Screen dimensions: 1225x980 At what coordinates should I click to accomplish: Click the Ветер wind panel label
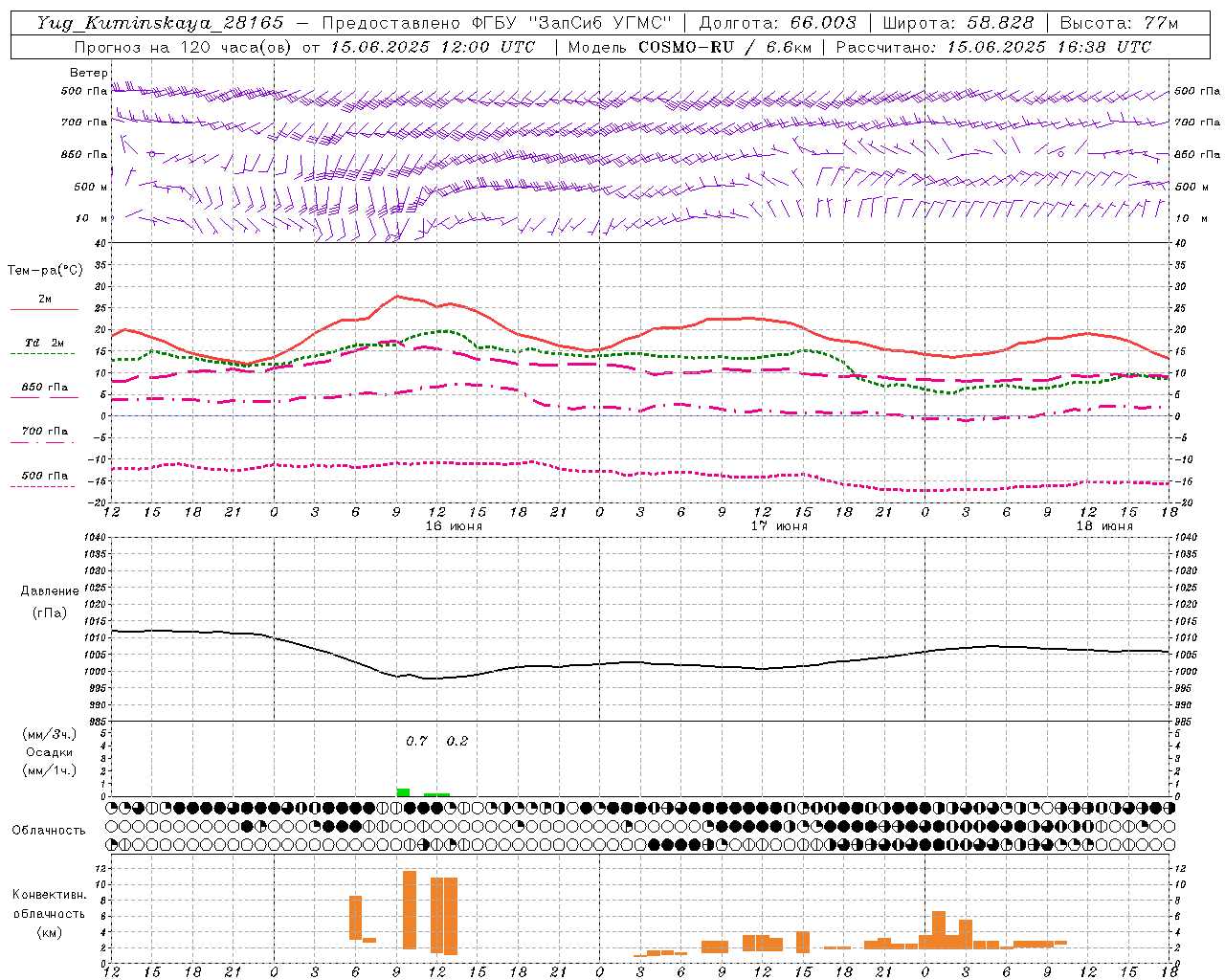coord(88,73)
